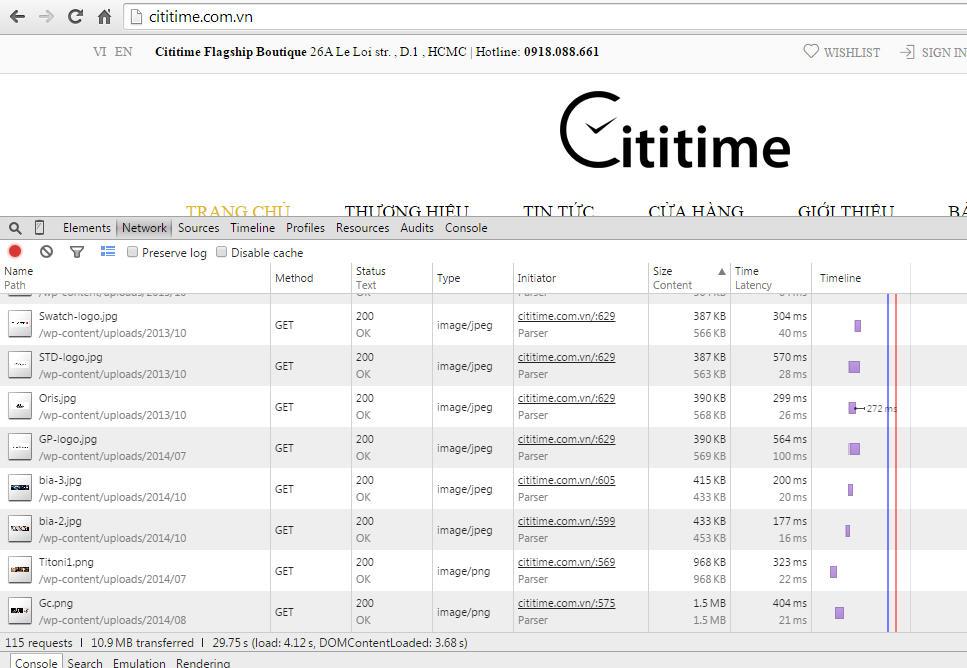
Task: Click the SIGN IN link
Action: (x=933, y=52)
